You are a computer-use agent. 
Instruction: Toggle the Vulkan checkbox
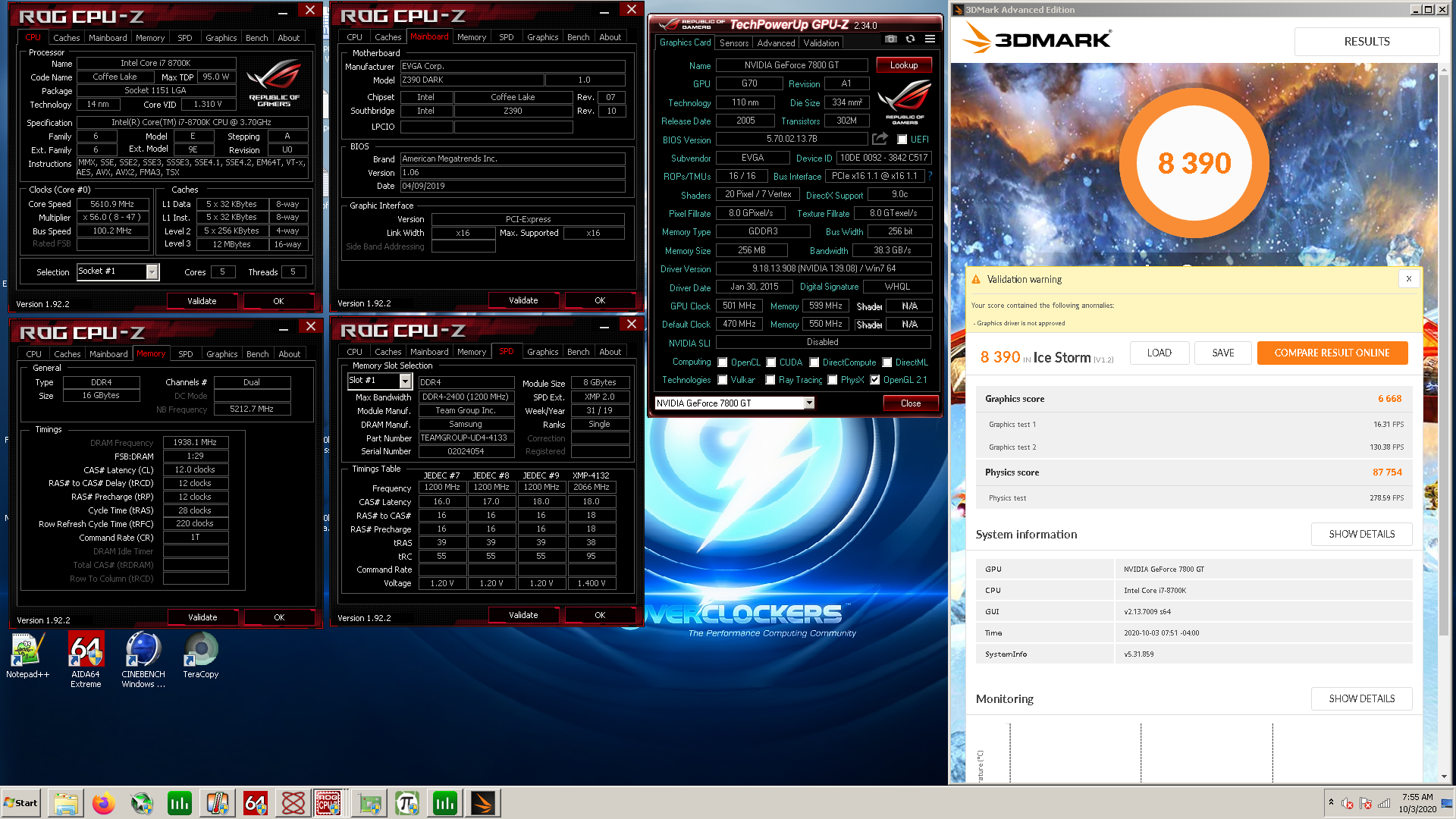click(723, 380)
